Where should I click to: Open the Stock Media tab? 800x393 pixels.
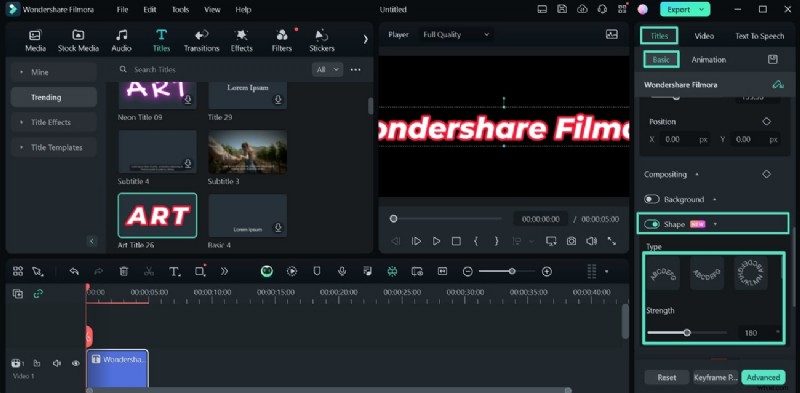[78, 41]
